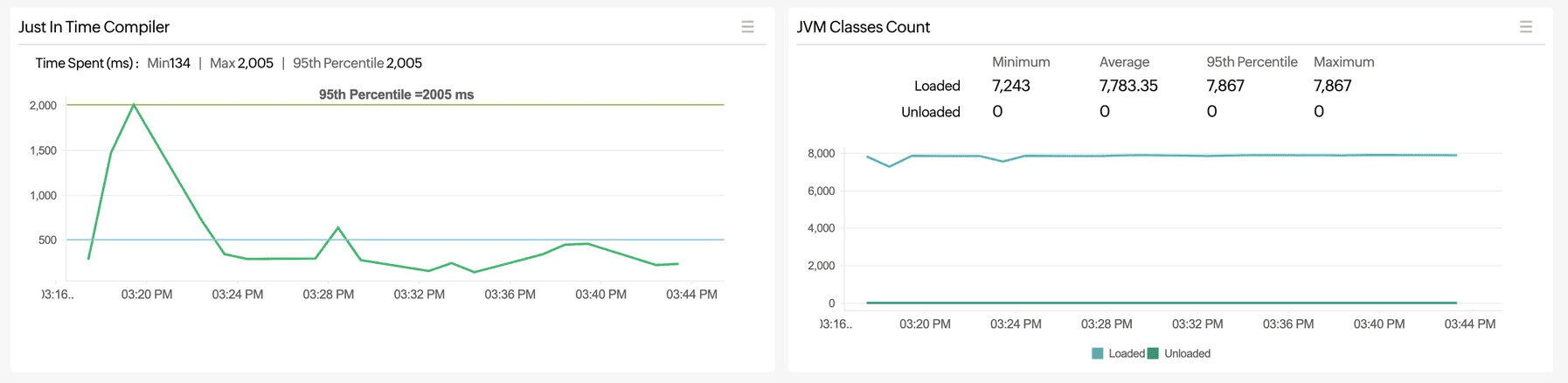Select the Max 2,005 stat in JIT panel
Image resolution: width=1568 pixels, height=383 pixels.
241,63
